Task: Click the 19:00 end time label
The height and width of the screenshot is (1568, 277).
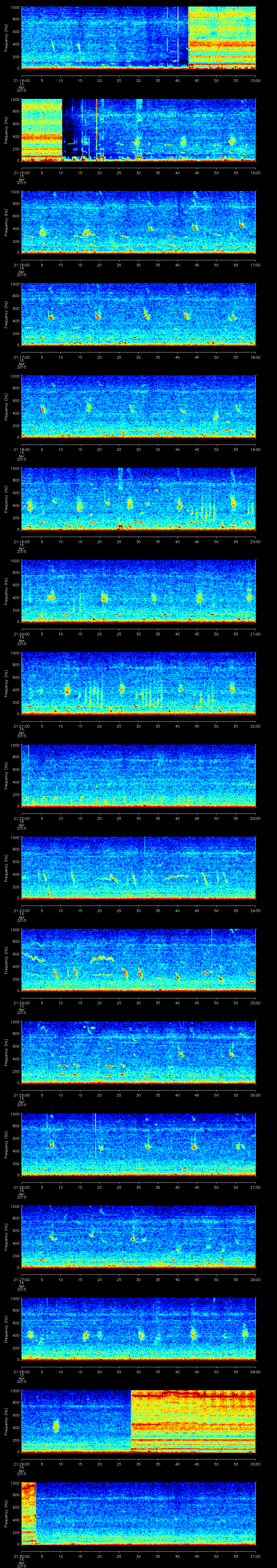Action: (256, 449)
